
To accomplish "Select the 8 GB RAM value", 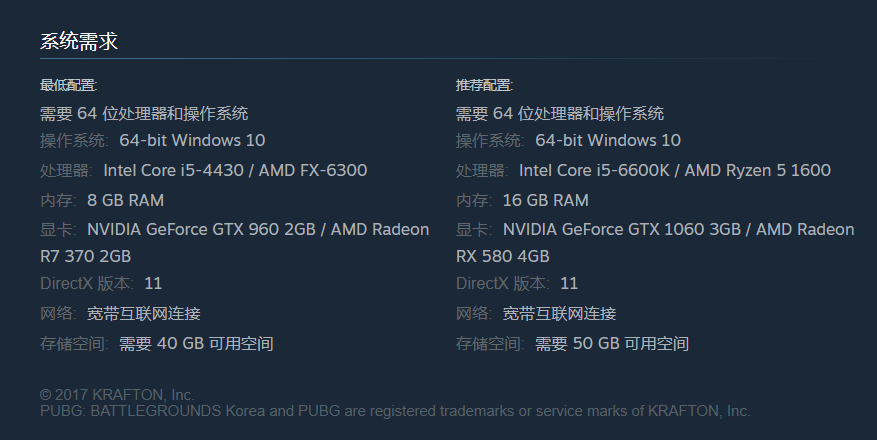I will pyautogui.click(x=125, y=200).
